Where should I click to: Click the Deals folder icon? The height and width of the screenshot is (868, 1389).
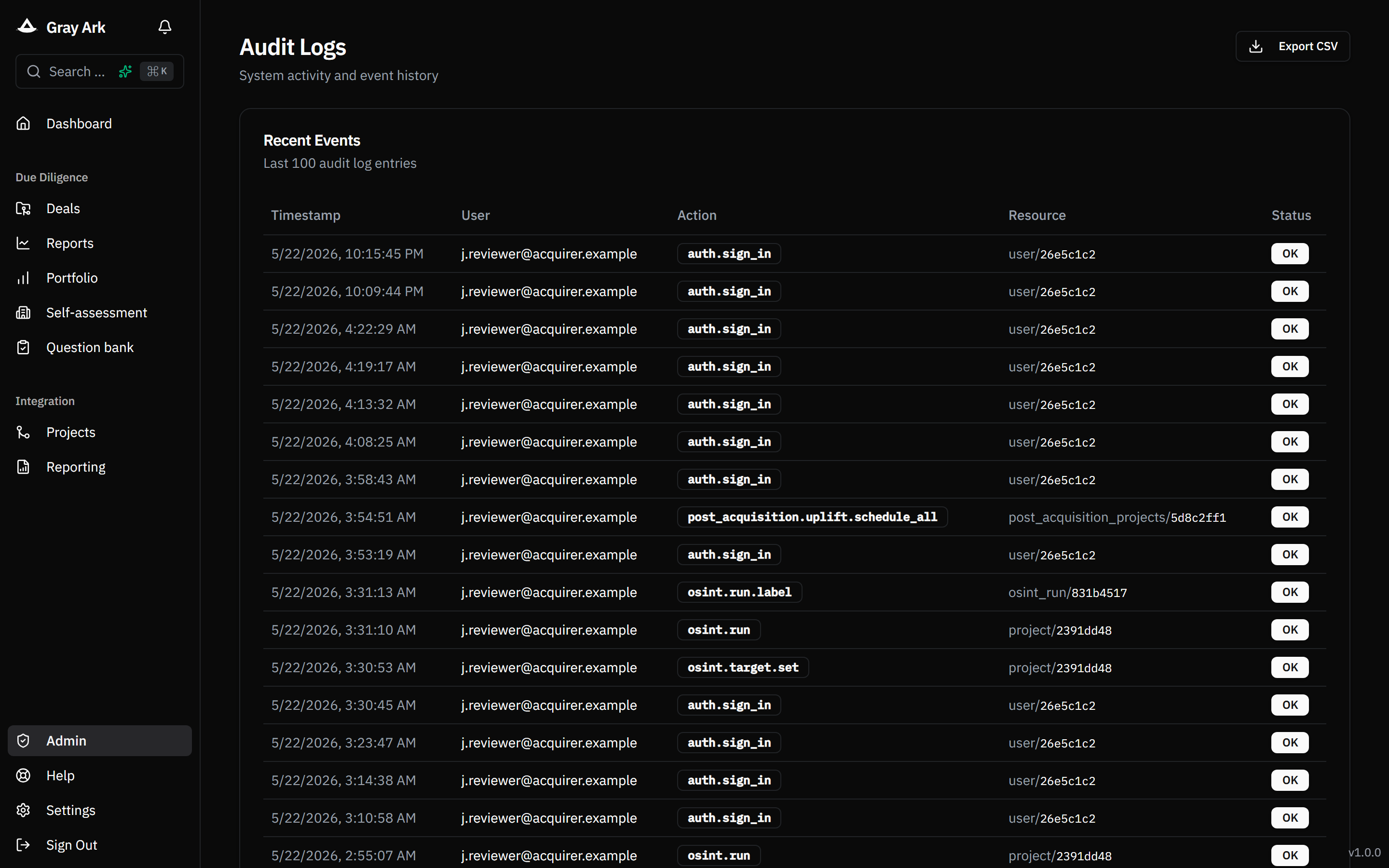click(x=23, y=208)
